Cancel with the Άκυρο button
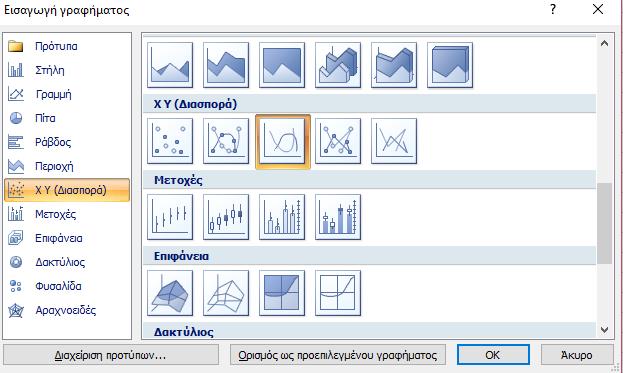The image size is (623, 373). [x=577, y=355]
